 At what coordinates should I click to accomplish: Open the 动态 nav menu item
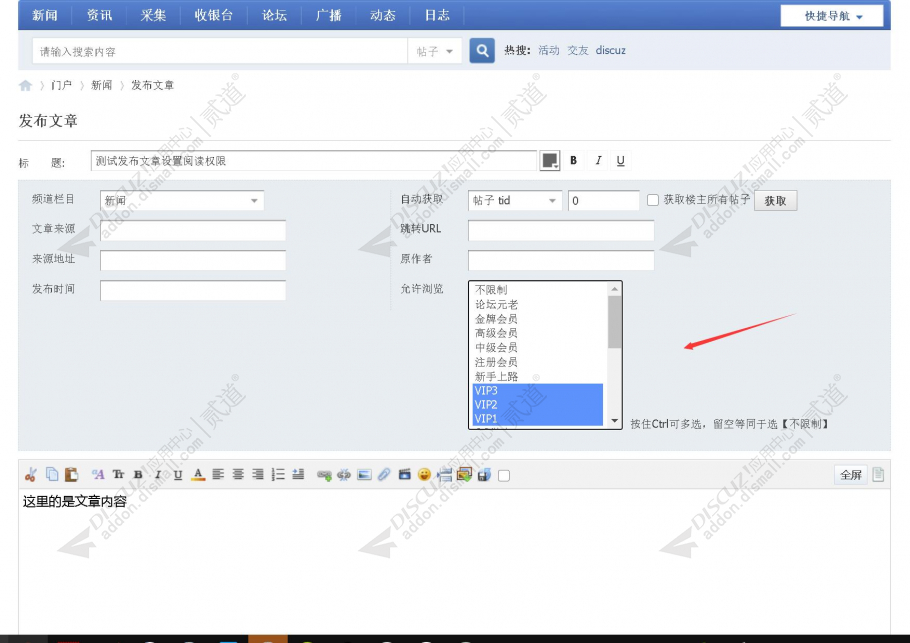coord(382,15)
